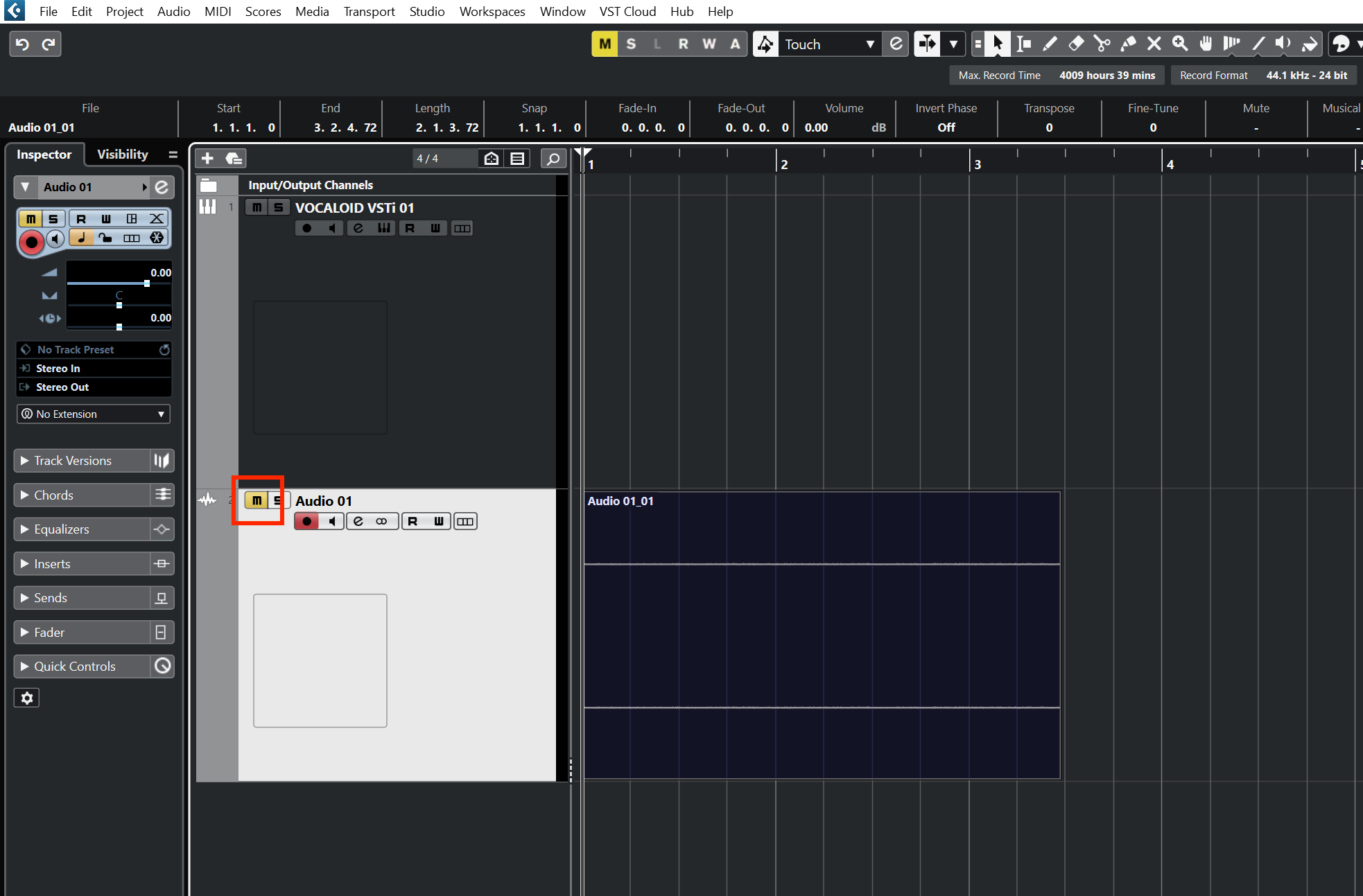Enable Record on the Audio 01 track
The width and height of the screenshot is (1363, 896).
coord(306,521)
